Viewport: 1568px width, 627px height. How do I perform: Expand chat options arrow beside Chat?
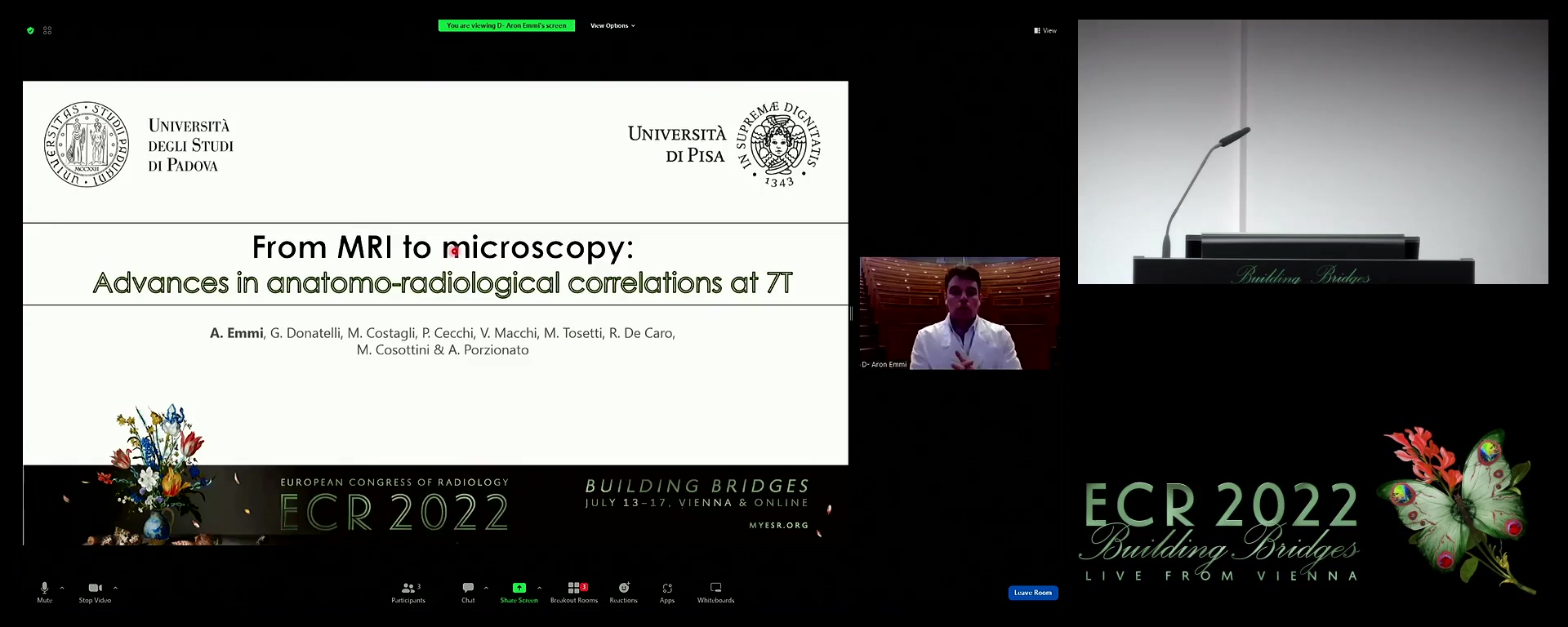[486, 588]
